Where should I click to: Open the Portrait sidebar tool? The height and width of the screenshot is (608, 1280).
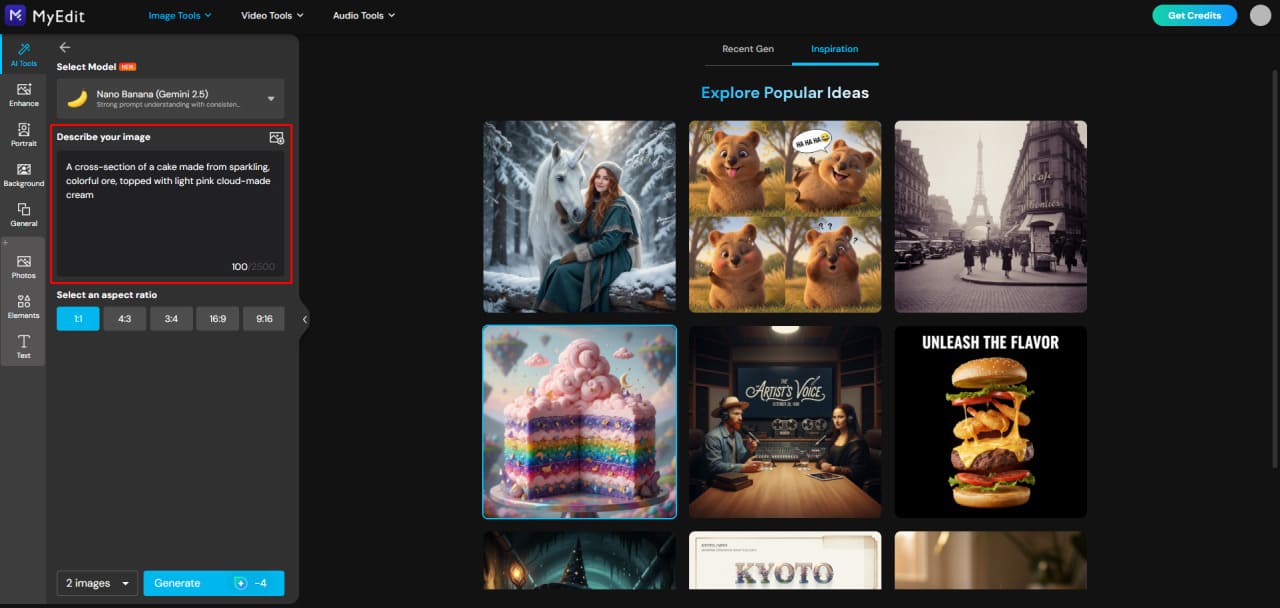pos(23,135)
